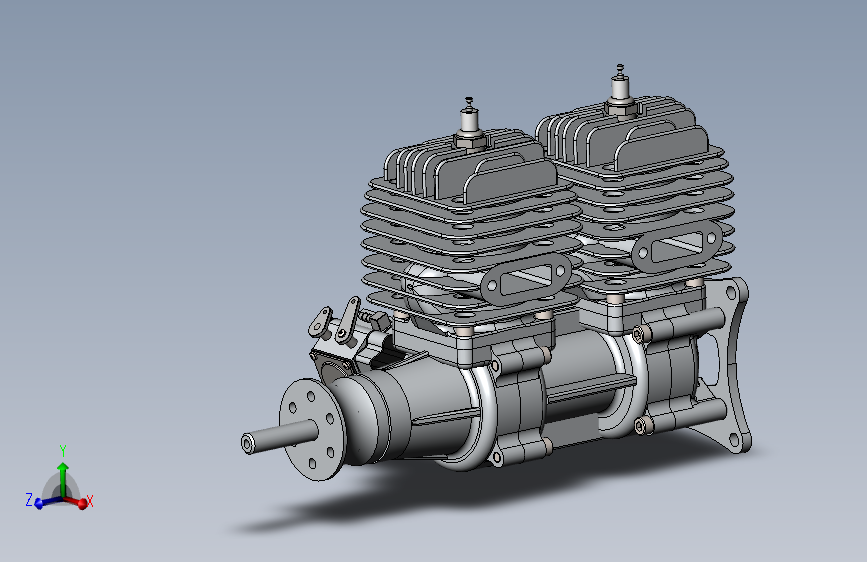Image resolution: width=867 pixels, height=562 pixels.
Task: Select the exhaust port flange on front cylinder
Action: click(526, 280)
